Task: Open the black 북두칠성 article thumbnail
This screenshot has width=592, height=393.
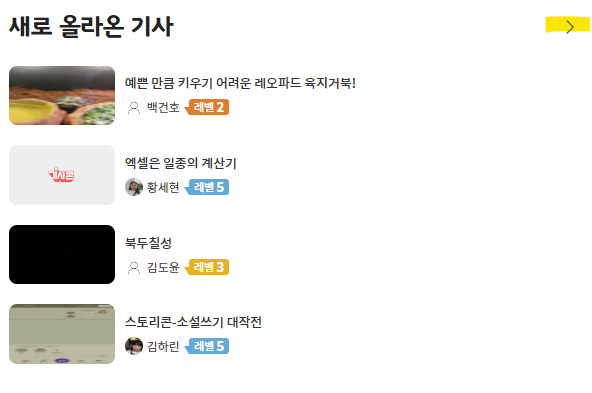Action: pyautogui.click(x=62, y=254)
